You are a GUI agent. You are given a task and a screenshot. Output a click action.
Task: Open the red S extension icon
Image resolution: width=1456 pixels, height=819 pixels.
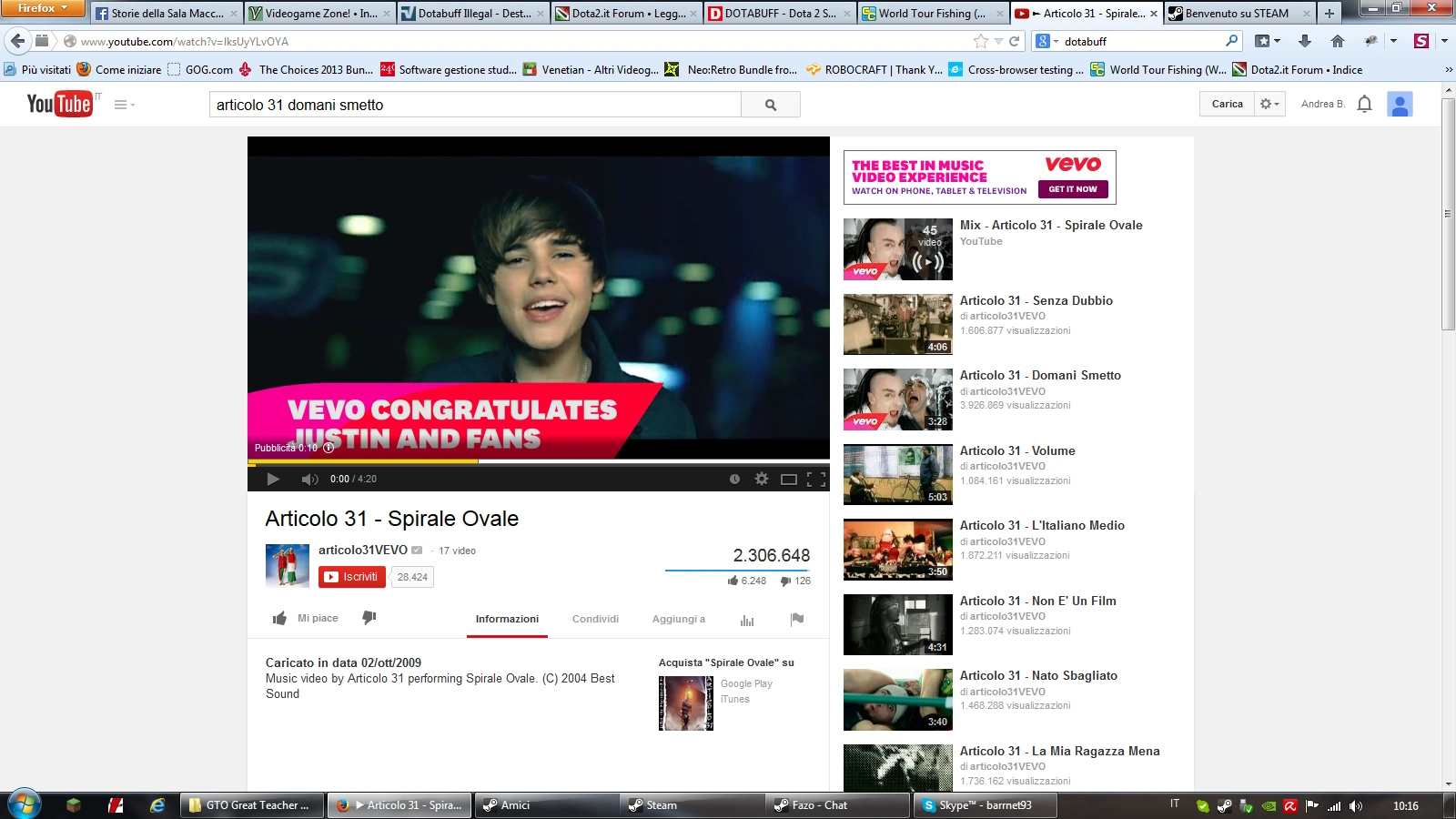click(x=1421, y=41)
